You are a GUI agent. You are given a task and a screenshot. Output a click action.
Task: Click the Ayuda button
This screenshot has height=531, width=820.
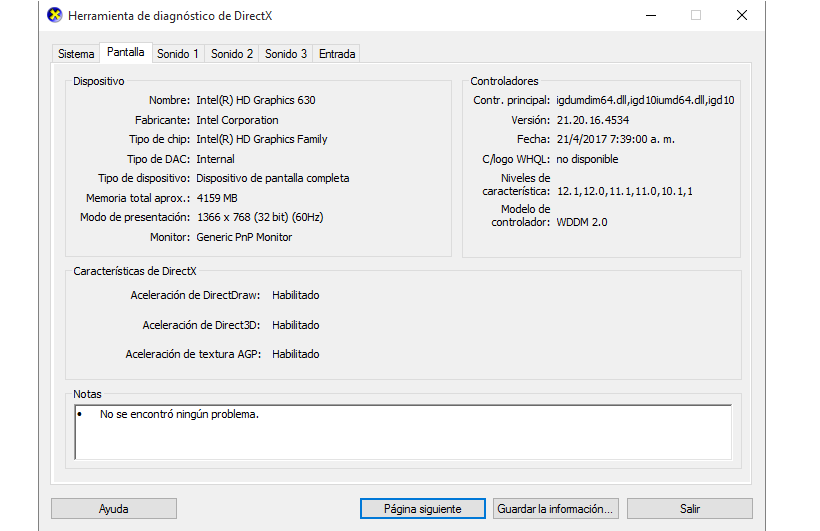pyautogui.click(x=113, y=509)
